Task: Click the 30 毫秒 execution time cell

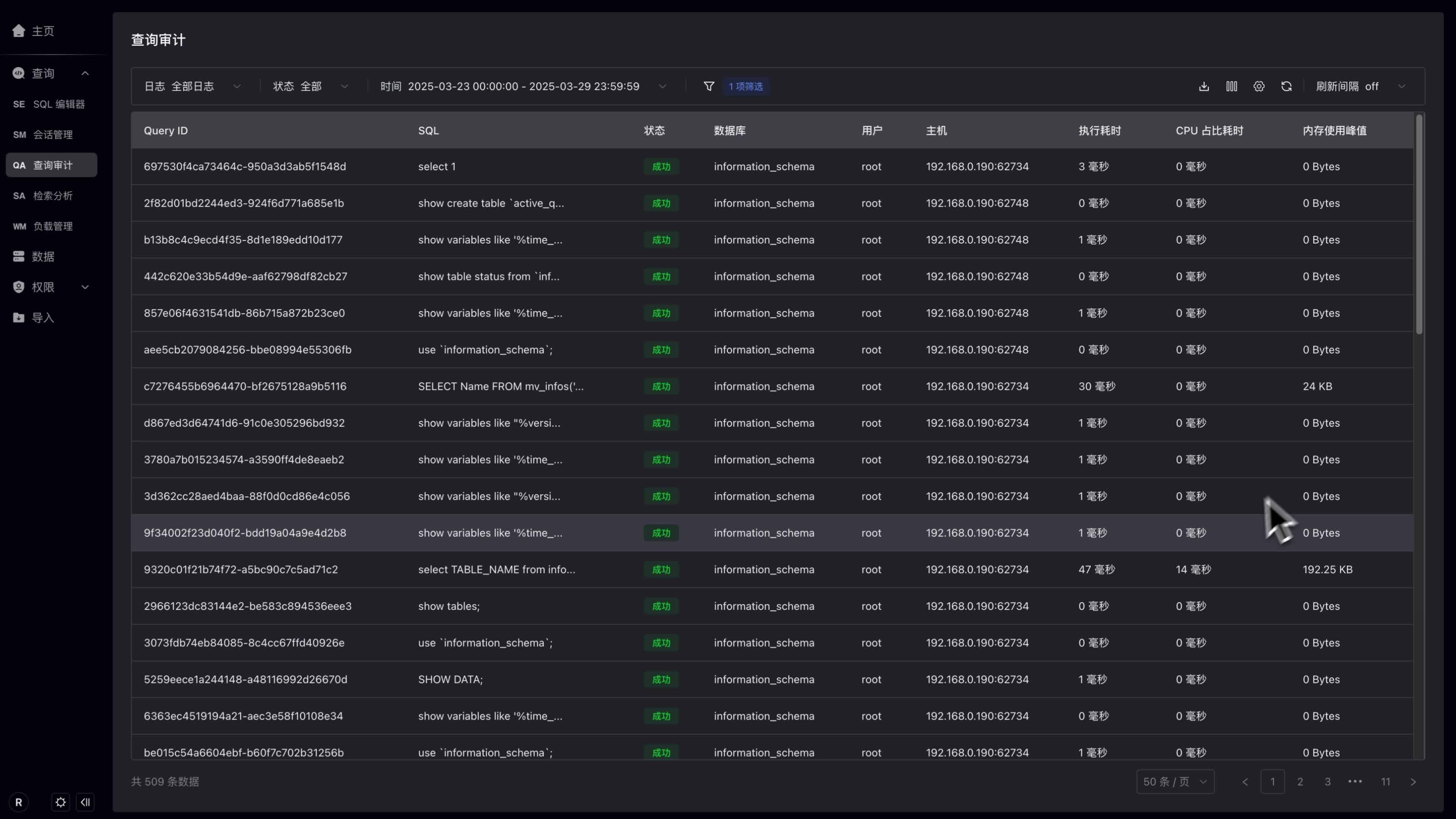Action: click(x=1097, y=387)
